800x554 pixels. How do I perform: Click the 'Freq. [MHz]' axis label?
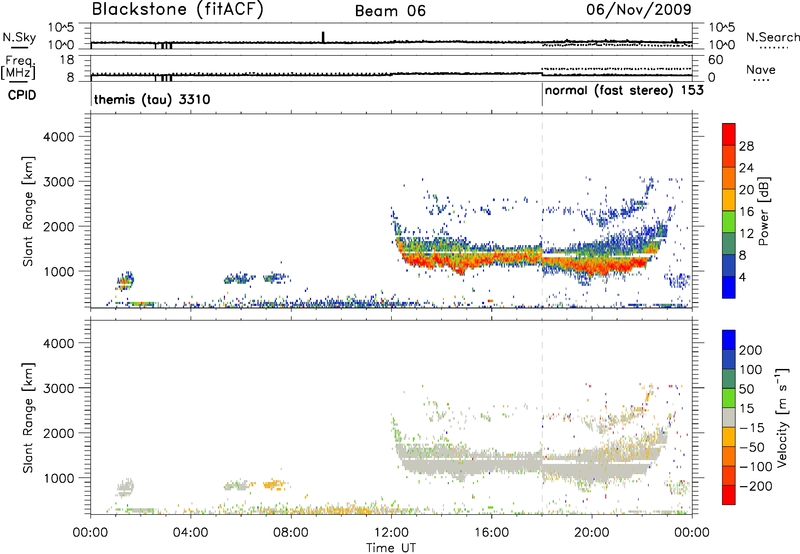pos(18,67)
